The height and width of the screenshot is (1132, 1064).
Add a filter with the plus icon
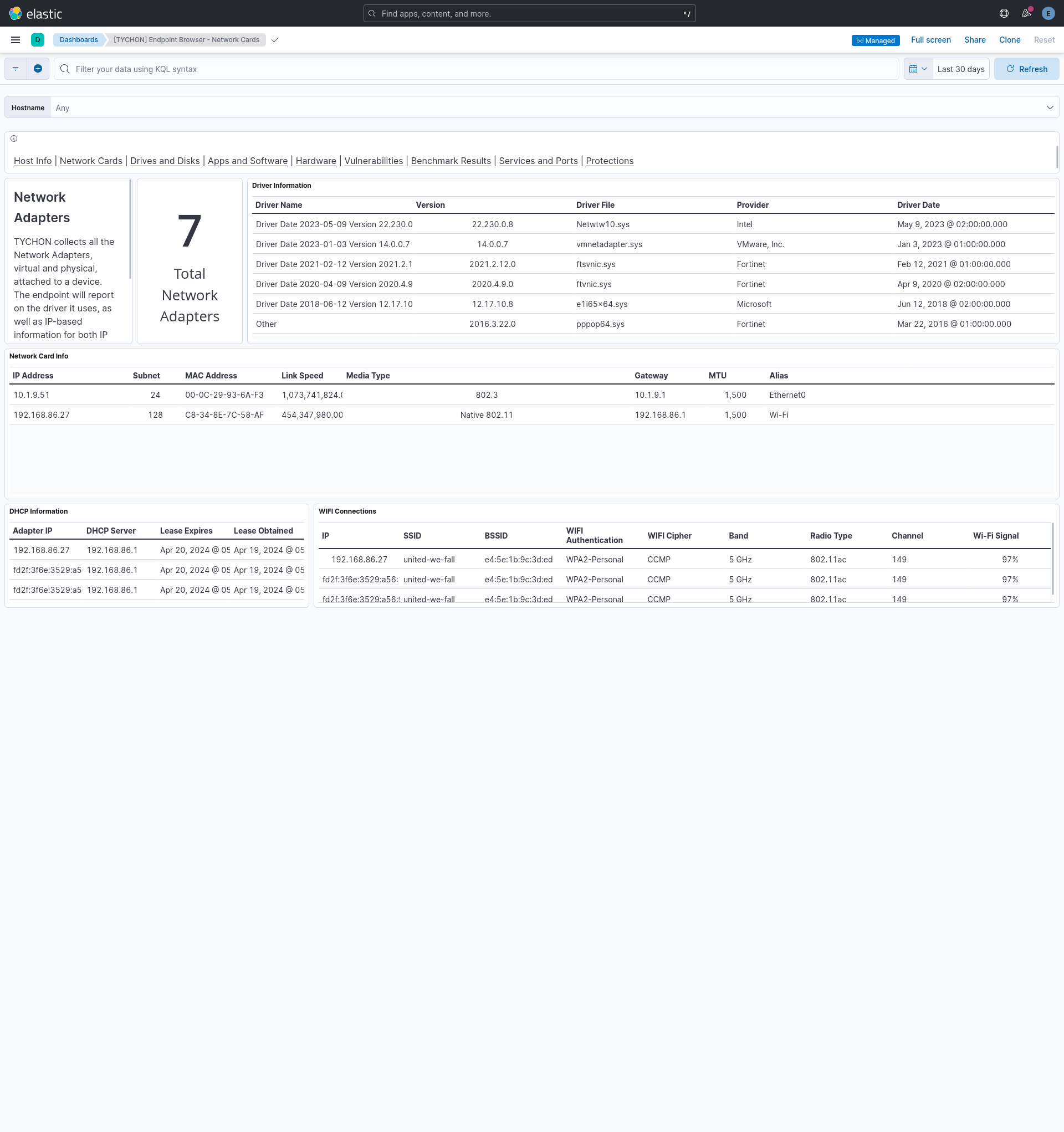pyautogui.click(x=38, y=69)
